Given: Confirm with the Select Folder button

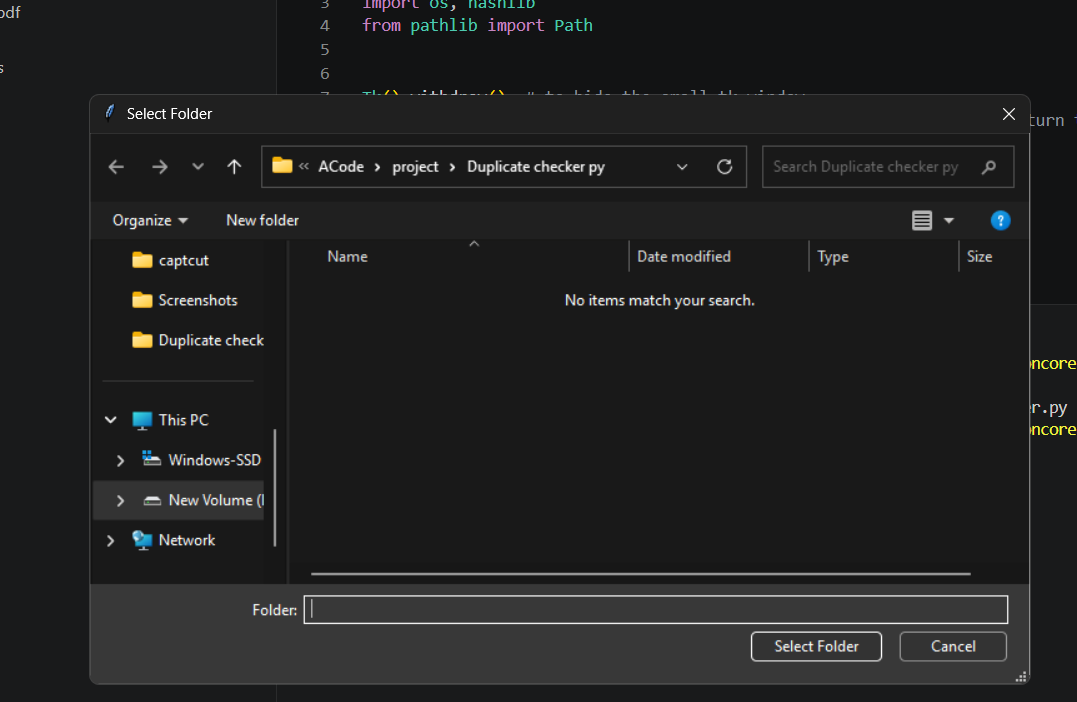Looking at the screenshot, I should [816, 646].
